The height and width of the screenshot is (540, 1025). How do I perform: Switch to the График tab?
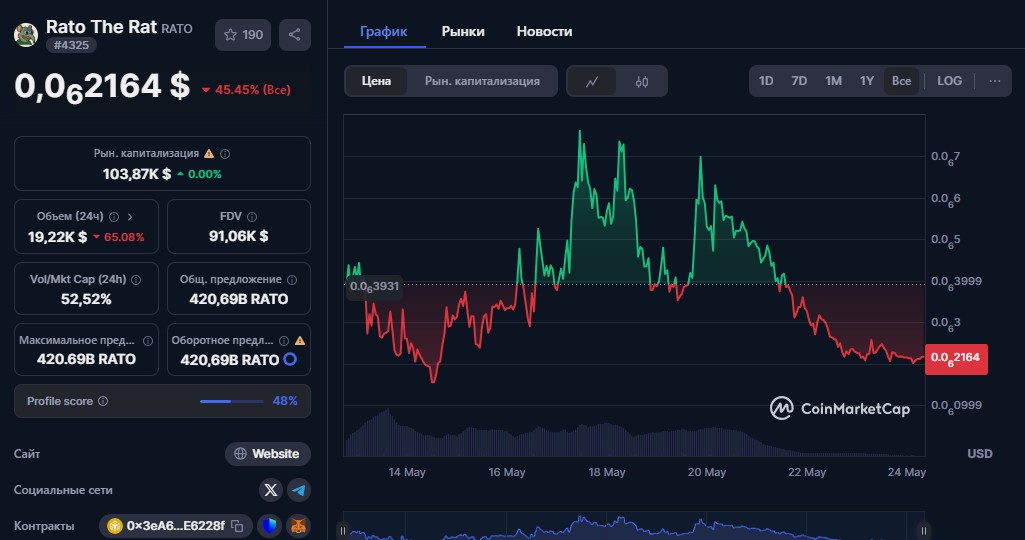(x=384, y=31)
